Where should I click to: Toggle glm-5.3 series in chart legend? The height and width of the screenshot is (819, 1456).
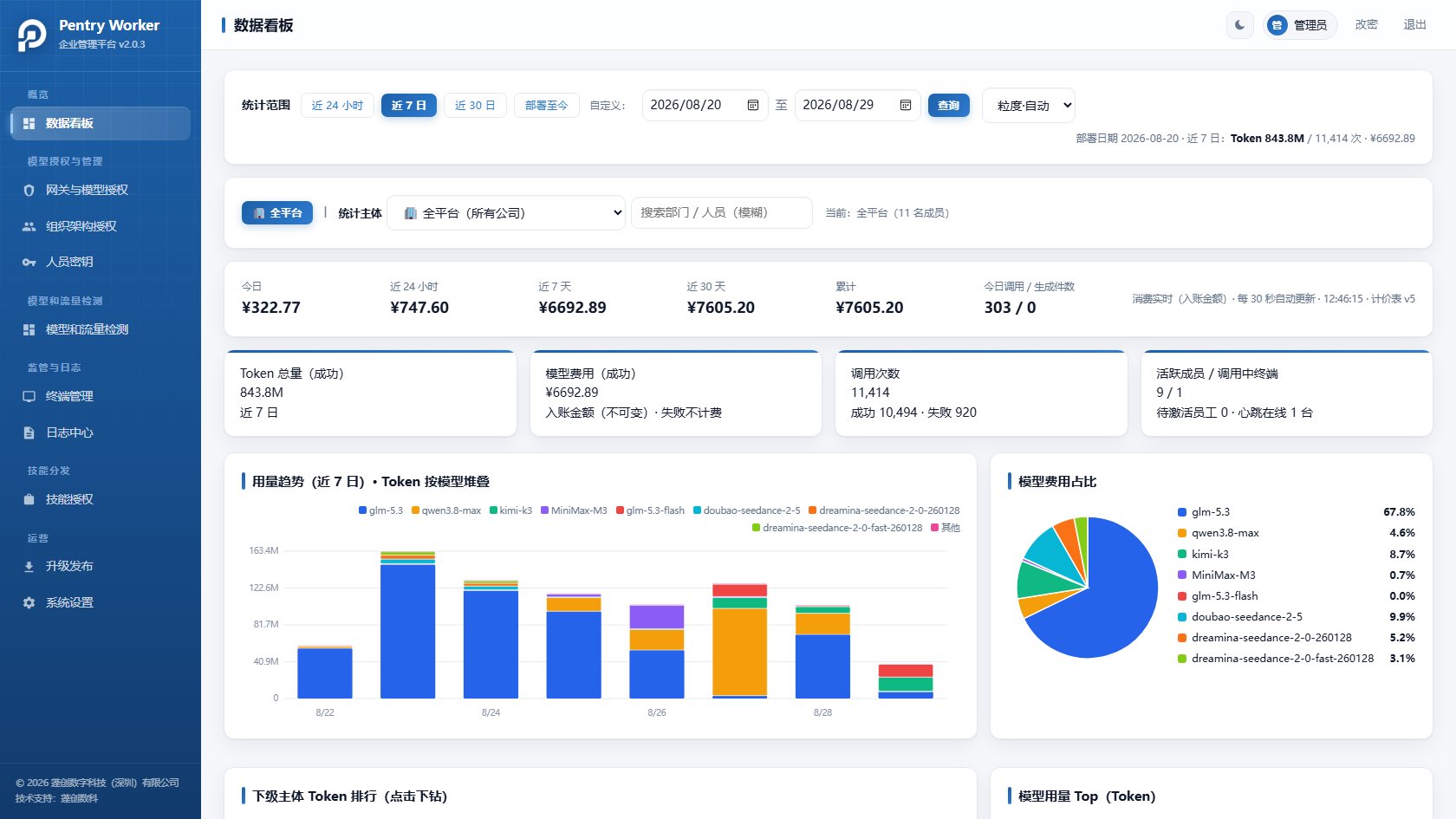click(x=381, y=510)
